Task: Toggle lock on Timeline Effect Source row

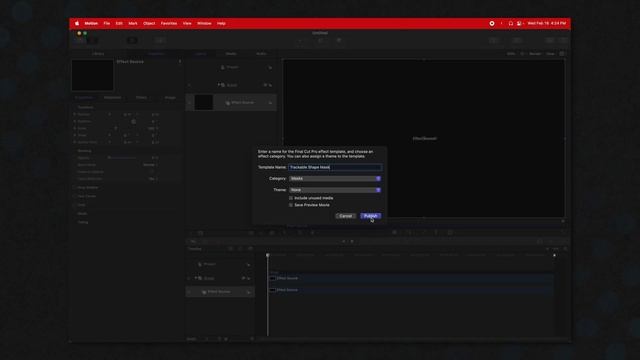Action: pos(248,292)
